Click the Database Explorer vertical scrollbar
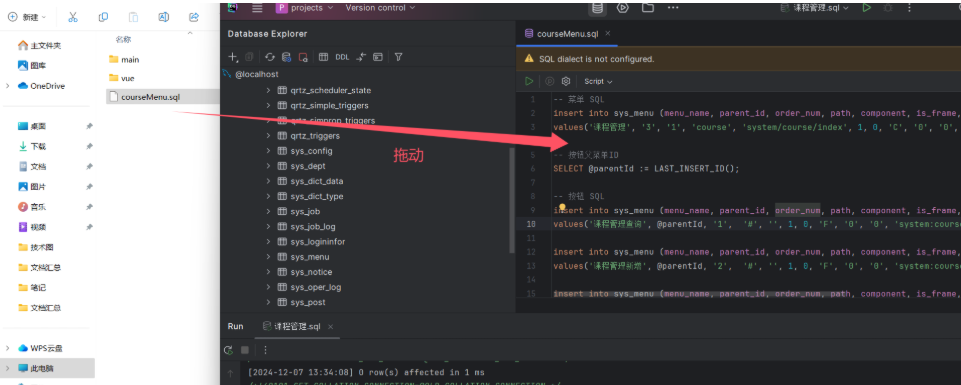Image resolution: width=961 pixels, height=385 pixels. [x=512, y=200]
